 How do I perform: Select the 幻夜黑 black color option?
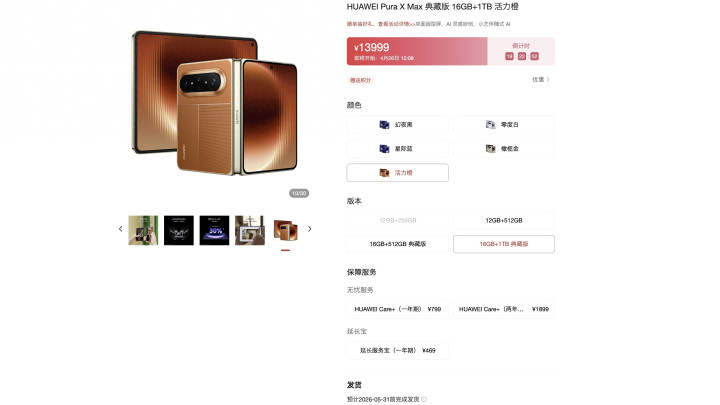coord(397,124)
